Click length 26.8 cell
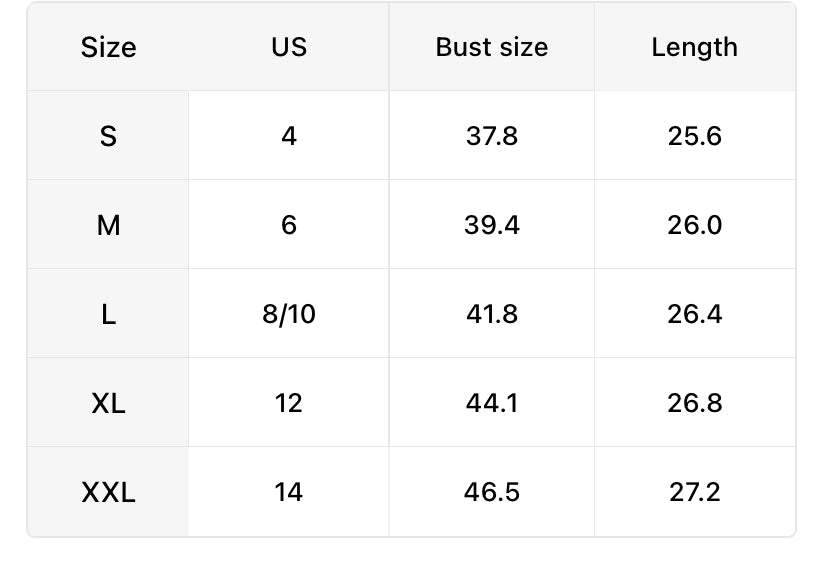The width and height of the screenshot is (828, 563). (694, 403)
